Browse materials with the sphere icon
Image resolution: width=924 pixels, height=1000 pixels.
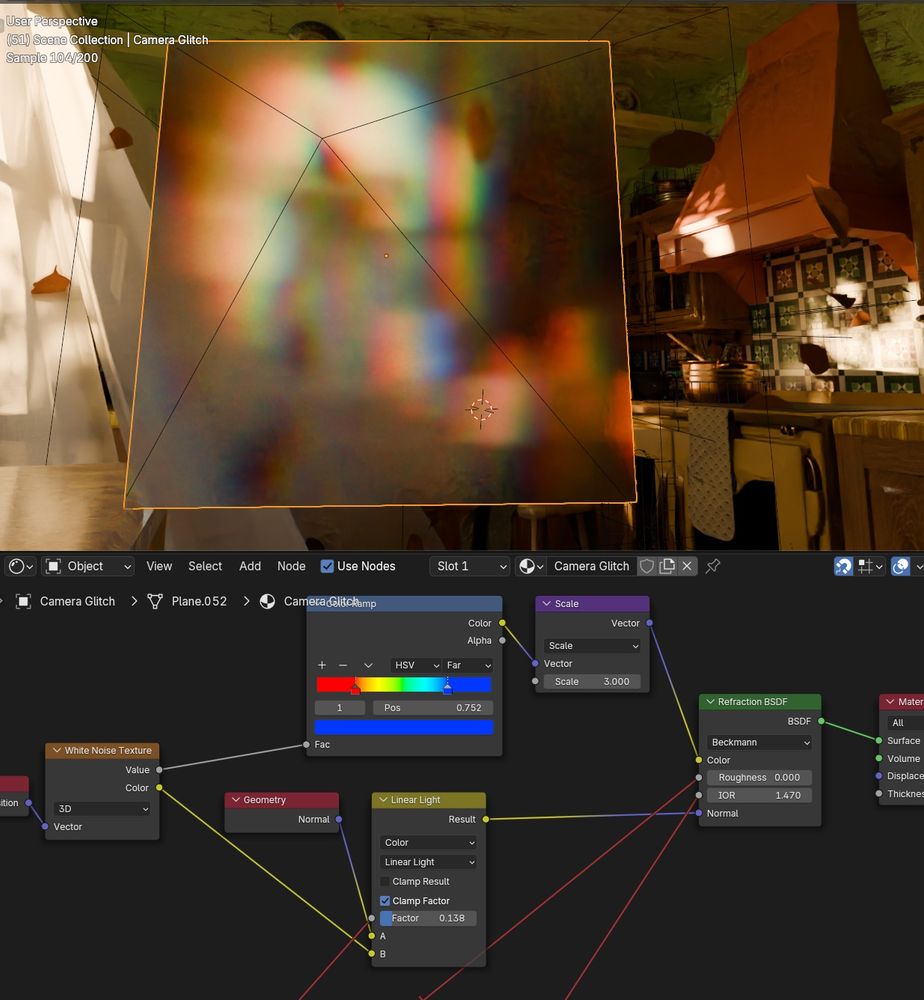(x=531, y=566)
